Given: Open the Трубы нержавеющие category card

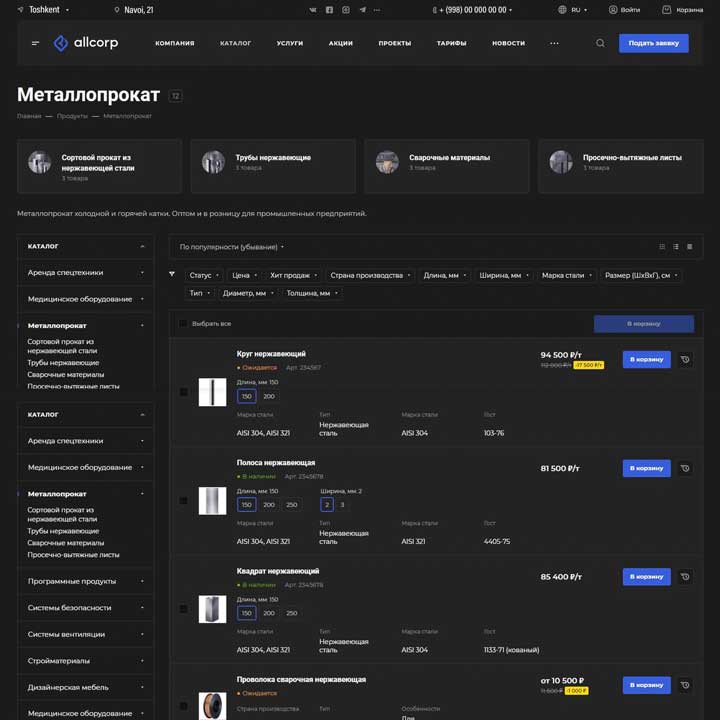Looking at the screenshot, I should [272, 162].
